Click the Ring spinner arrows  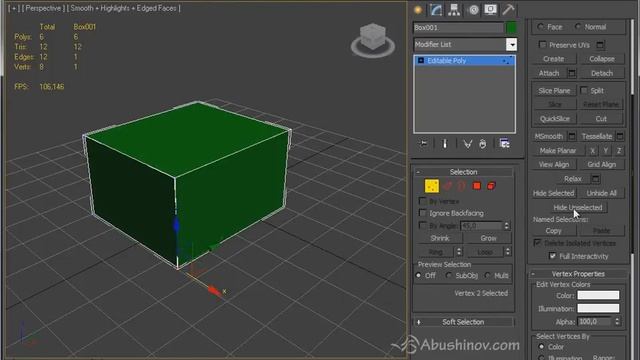[459, 252]
